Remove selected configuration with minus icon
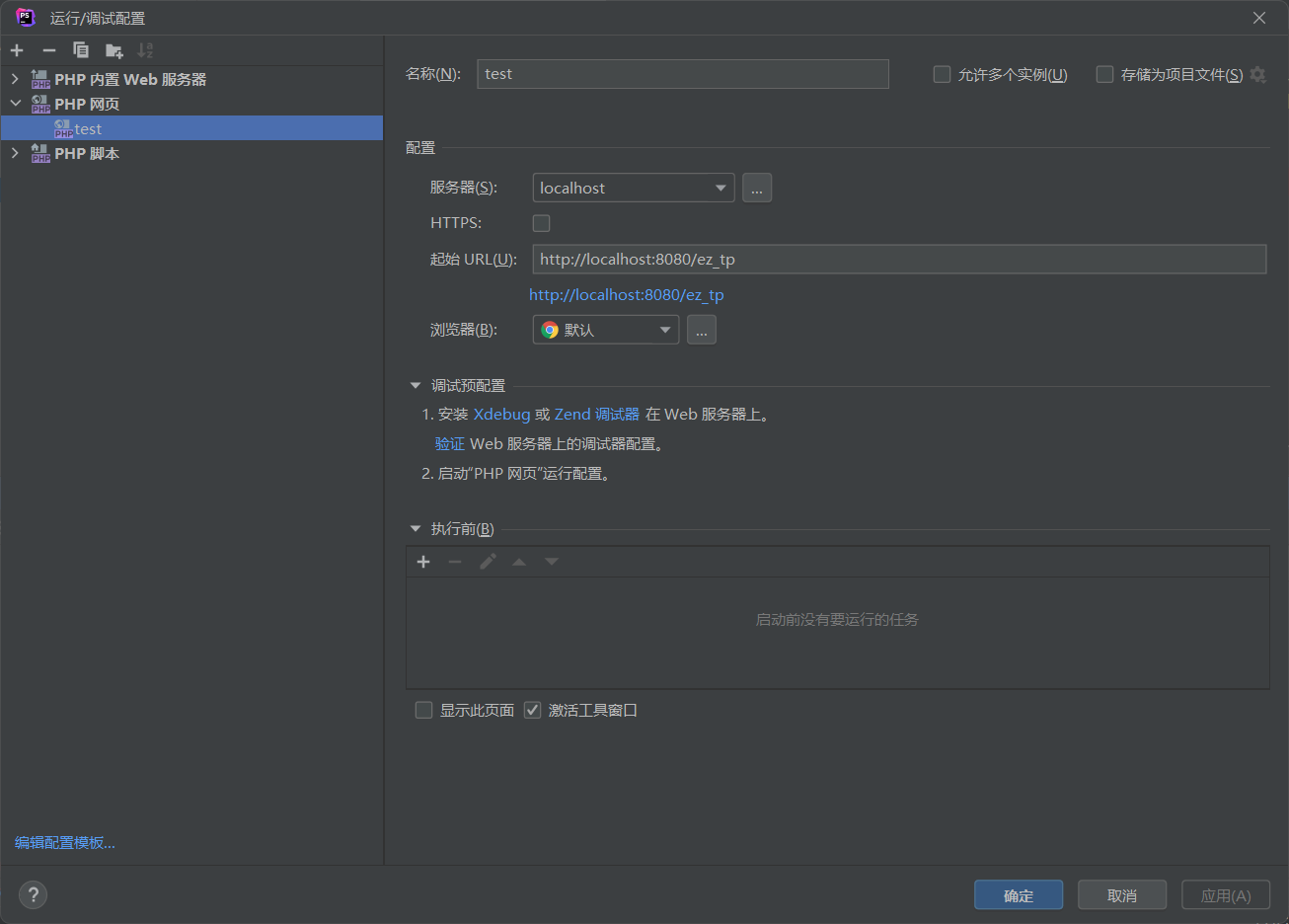1289x924 pixels. point(49,50)
